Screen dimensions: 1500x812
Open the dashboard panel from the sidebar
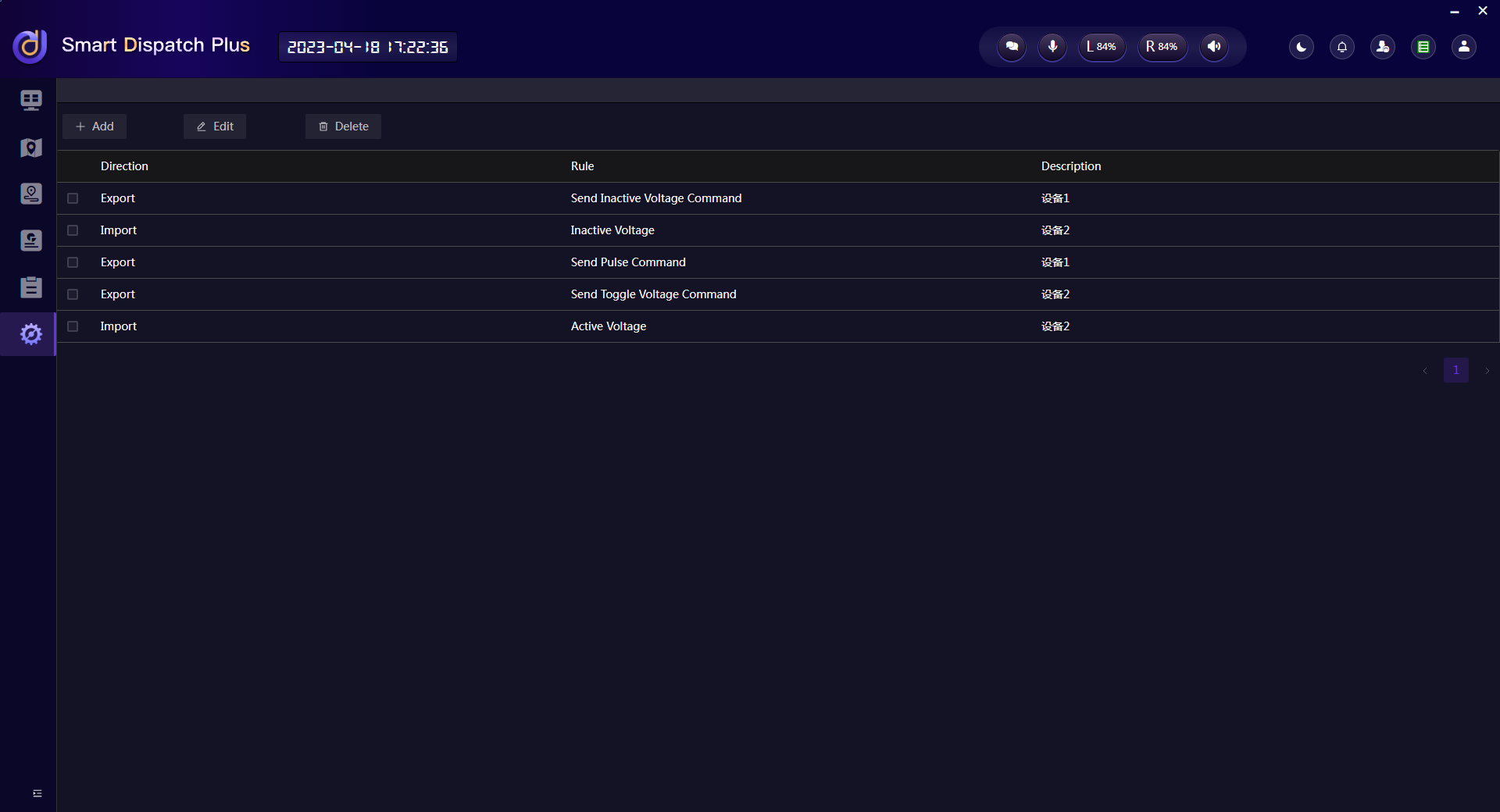pos(30,100)
